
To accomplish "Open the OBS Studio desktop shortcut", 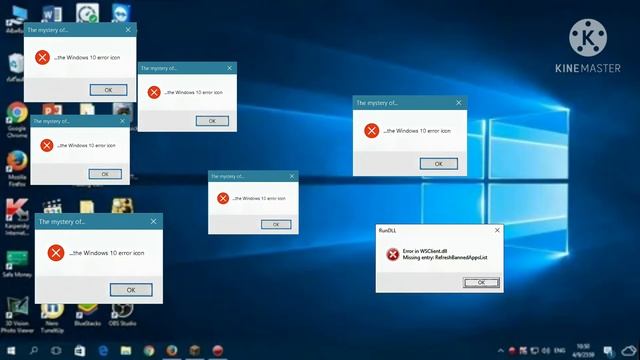I will pyautogui.click(x=122, y=315).
